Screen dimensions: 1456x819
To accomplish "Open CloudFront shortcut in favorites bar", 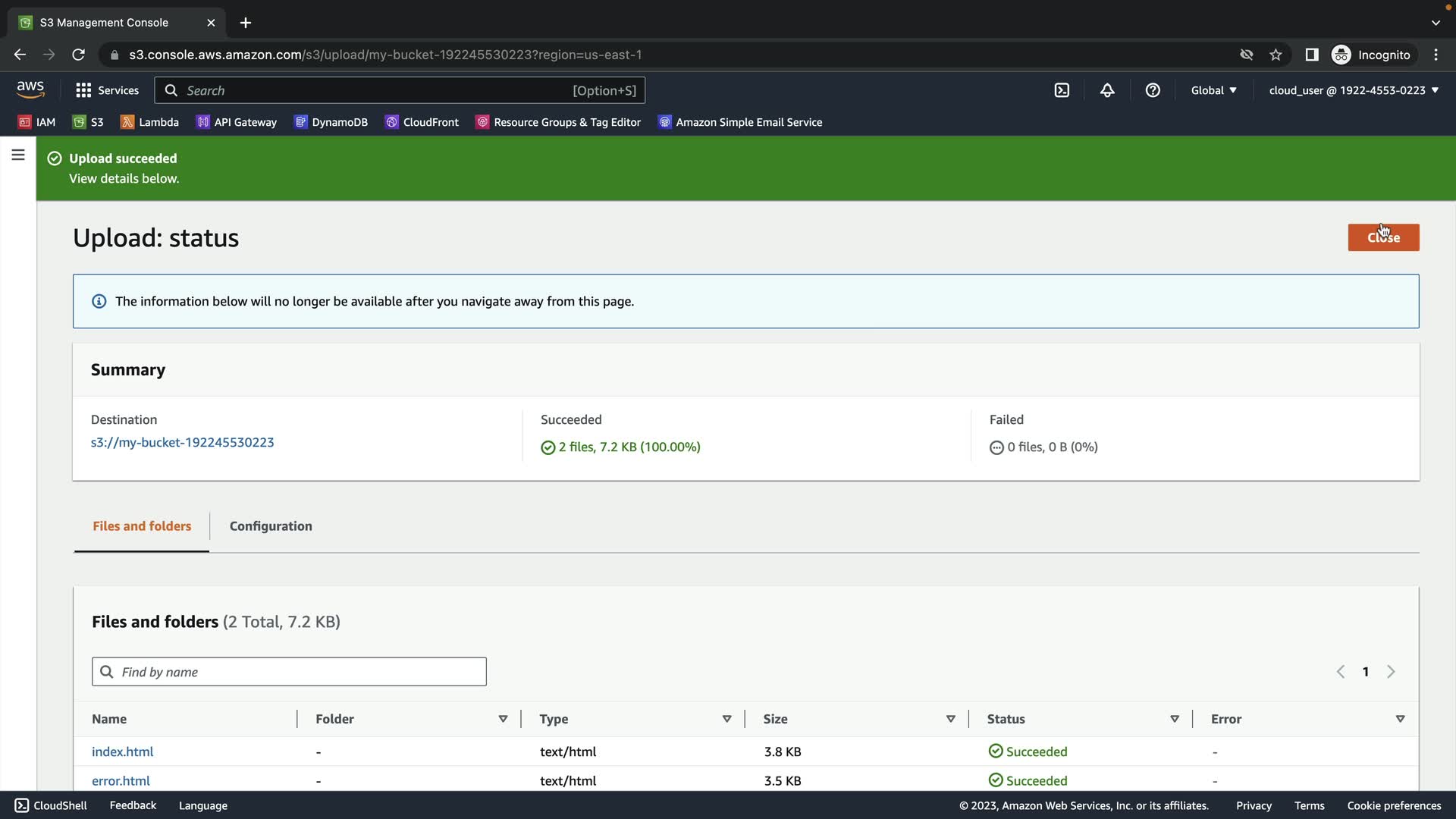I will pos(422,122).
